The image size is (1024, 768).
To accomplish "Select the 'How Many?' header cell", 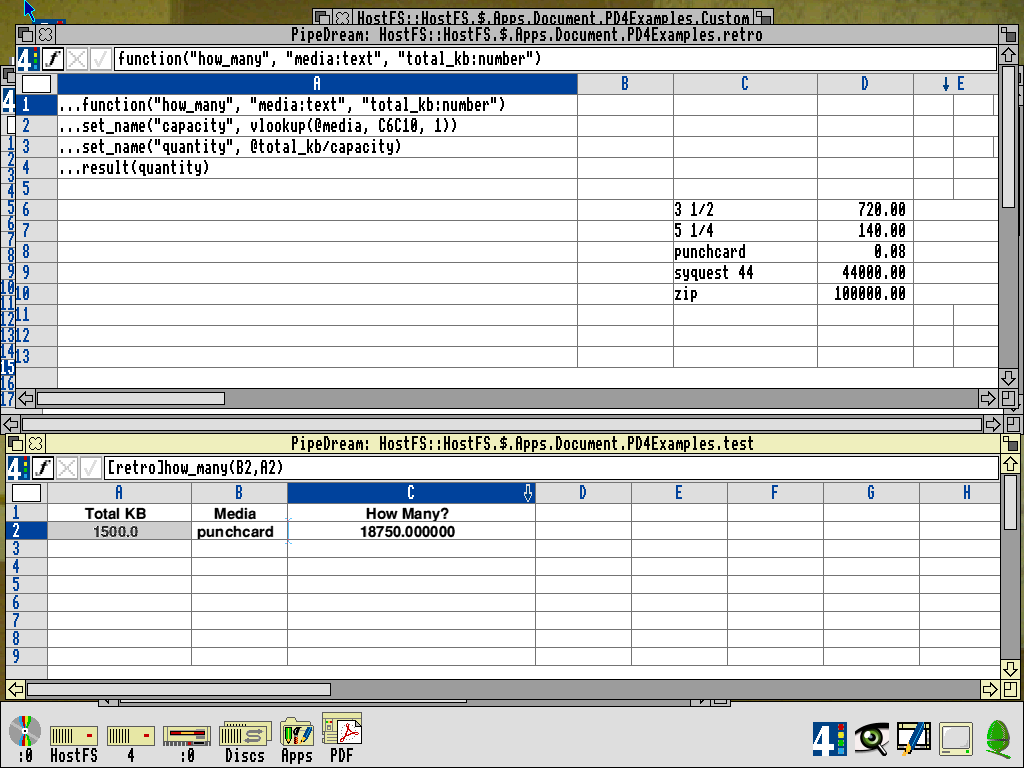I will point(411,513).
